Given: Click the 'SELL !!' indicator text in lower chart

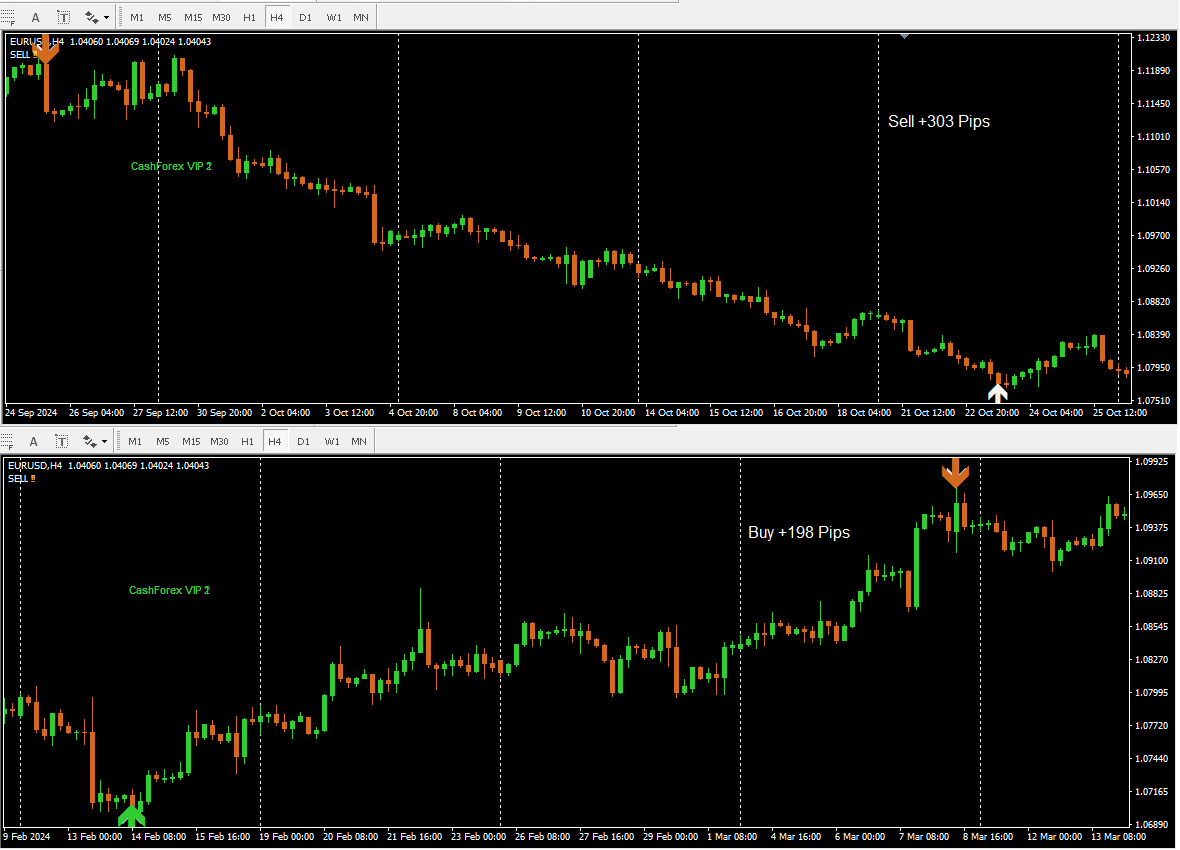Looking at the screenshot, I should pyautogui.click(x=22, y=479).
